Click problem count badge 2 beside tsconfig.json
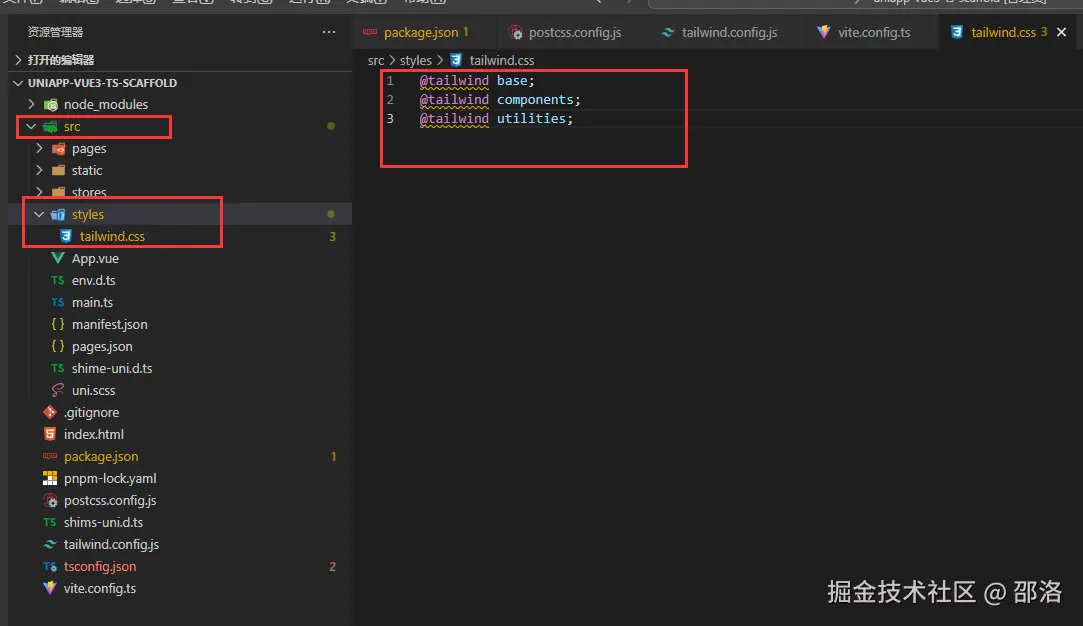Screen dimensions: 1083x626 [332, 567]
